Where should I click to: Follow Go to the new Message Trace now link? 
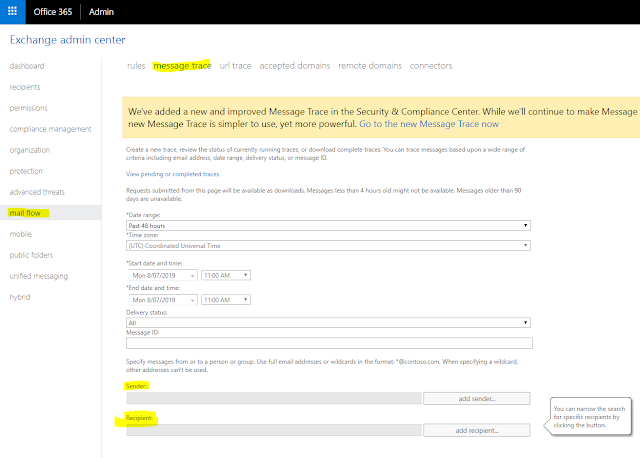pyautogui.click(x=429, y=124)
